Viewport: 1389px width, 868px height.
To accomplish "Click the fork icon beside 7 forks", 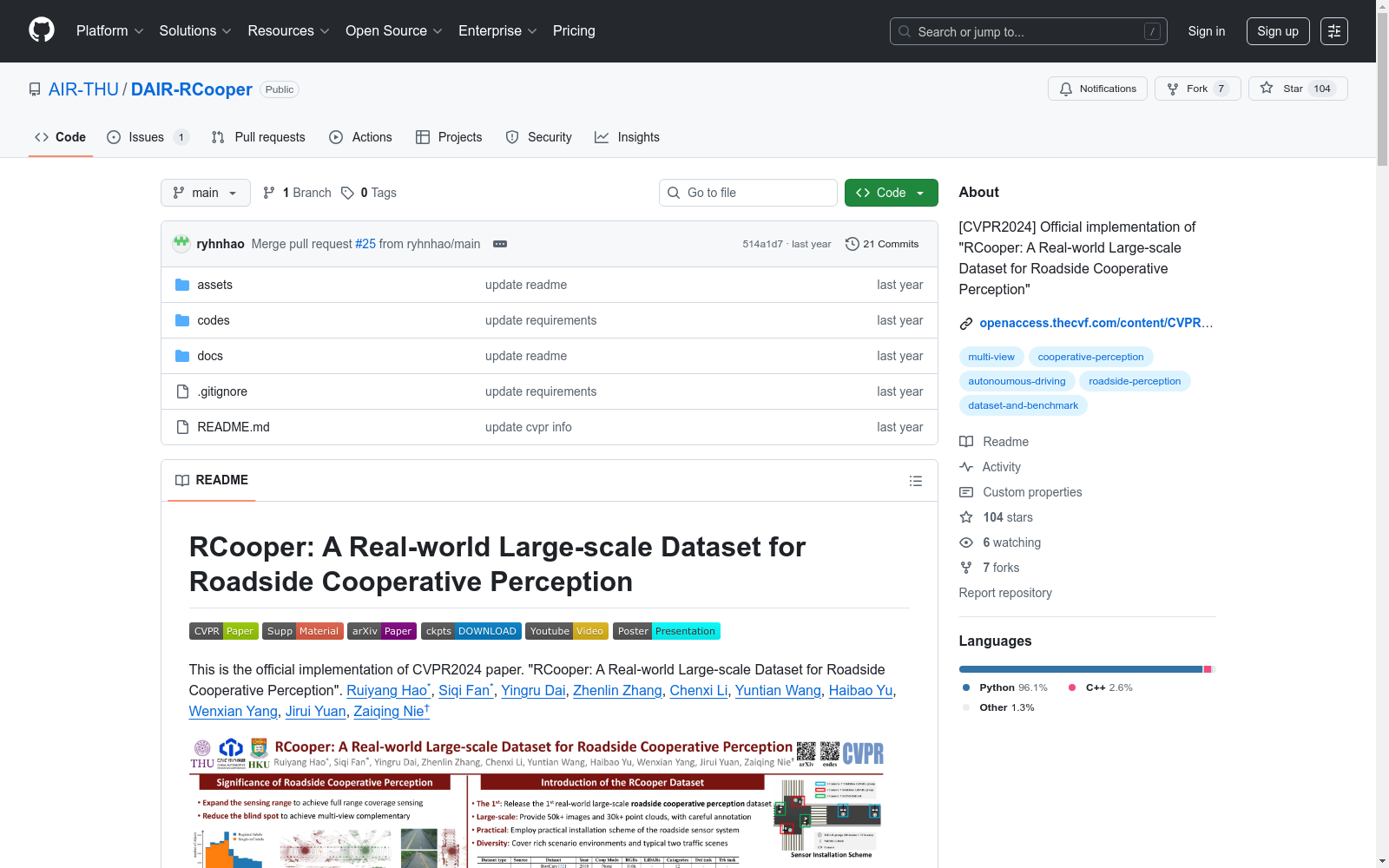I will pos(966,568).
